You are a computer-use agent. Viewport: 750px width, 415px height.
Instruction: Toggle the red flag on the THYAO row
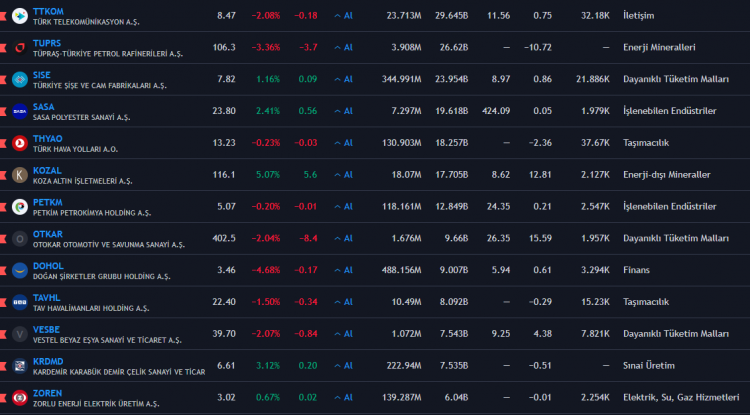coord(3,143)
